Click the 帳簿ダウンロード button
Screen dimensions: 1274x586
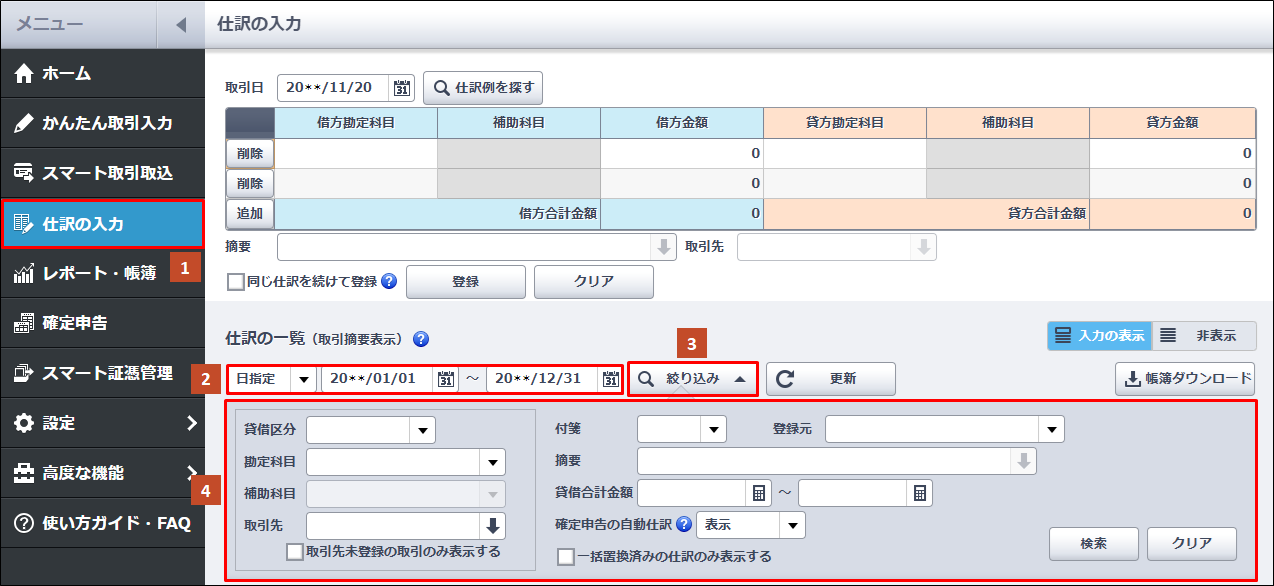1184,379
